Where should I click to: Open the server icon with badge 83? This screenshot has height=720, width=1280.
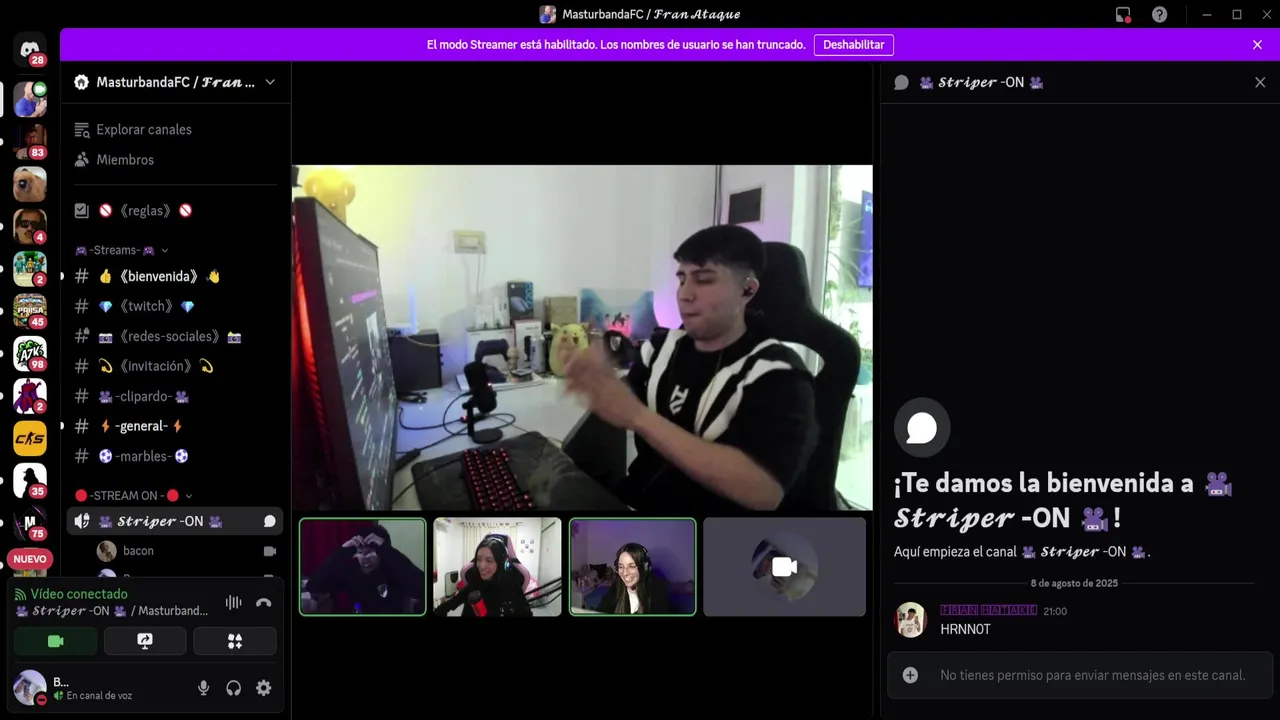click(30, 141)
